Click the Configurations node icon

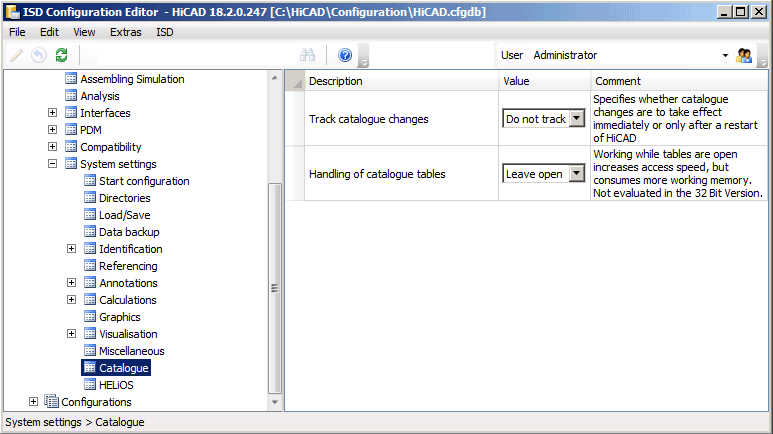point(51,401)
